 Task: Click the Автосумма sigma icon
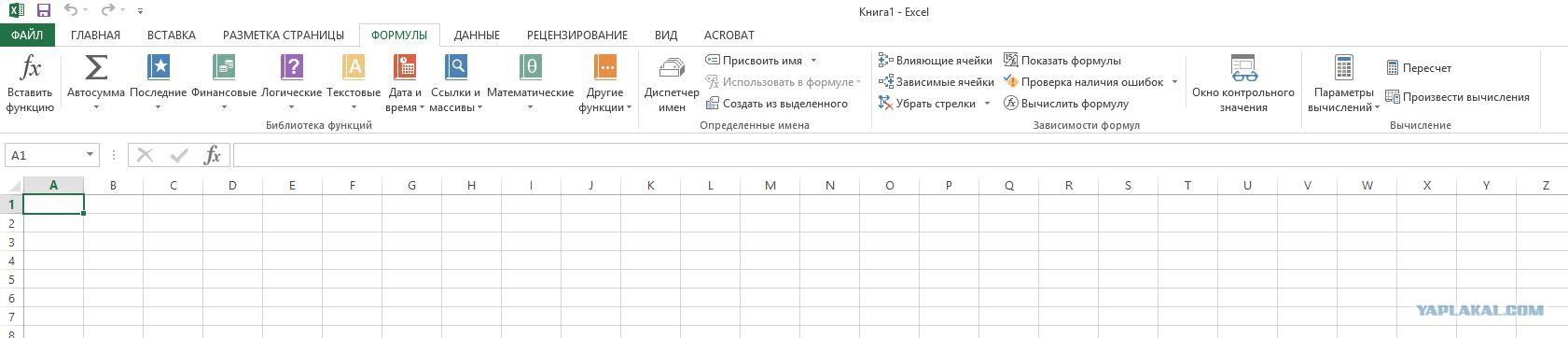(95, 68)
